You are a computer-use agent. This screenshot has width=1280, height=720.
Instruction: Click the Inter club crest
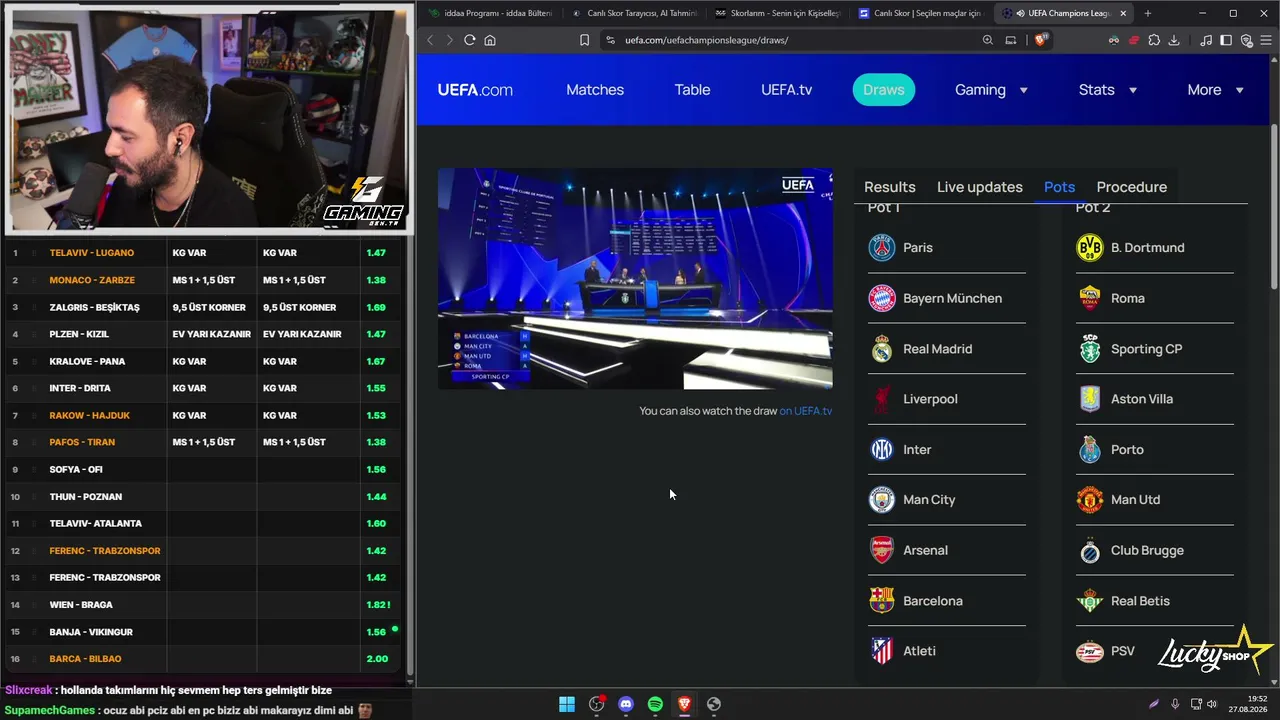[881, 450]
